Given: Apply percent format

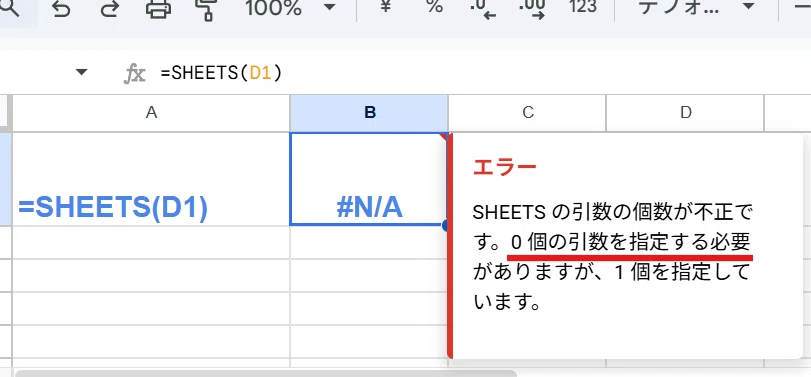Looking at the screenshot, I should click(434, 6).
